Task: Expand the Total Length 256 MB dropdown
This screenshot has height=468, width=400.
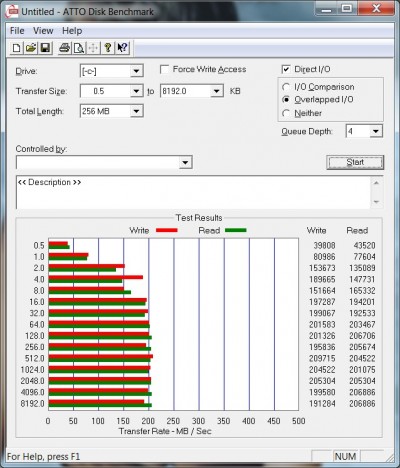Action: click(x=136, y=111)
